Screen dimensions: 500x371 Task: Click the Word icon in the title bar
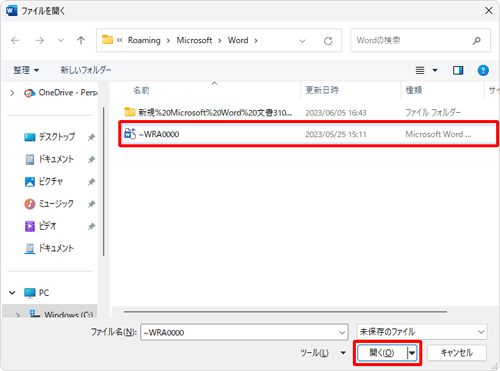pyautogui.click(x=11, y=11)
